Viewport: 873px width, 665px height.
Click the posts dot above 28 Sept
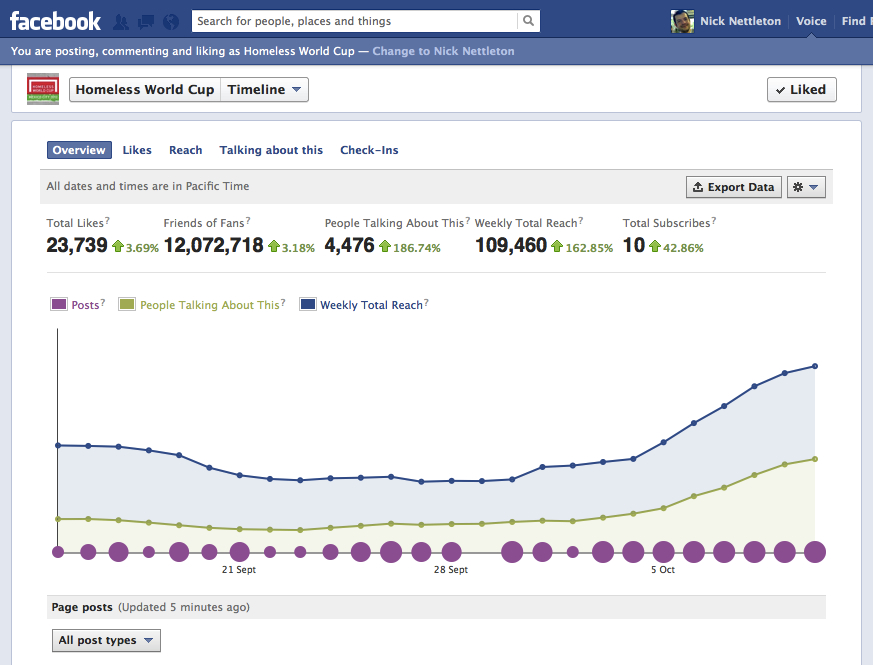[452, 552]
